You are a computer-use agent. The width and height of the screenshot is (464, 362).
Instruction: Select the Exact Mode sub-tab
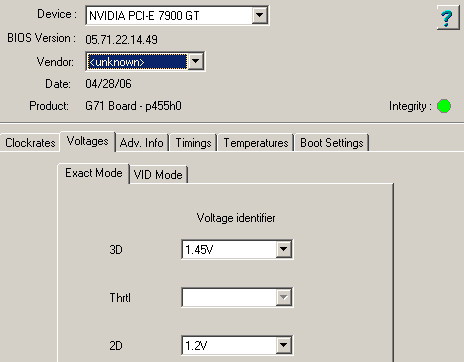tap(94, 173)
